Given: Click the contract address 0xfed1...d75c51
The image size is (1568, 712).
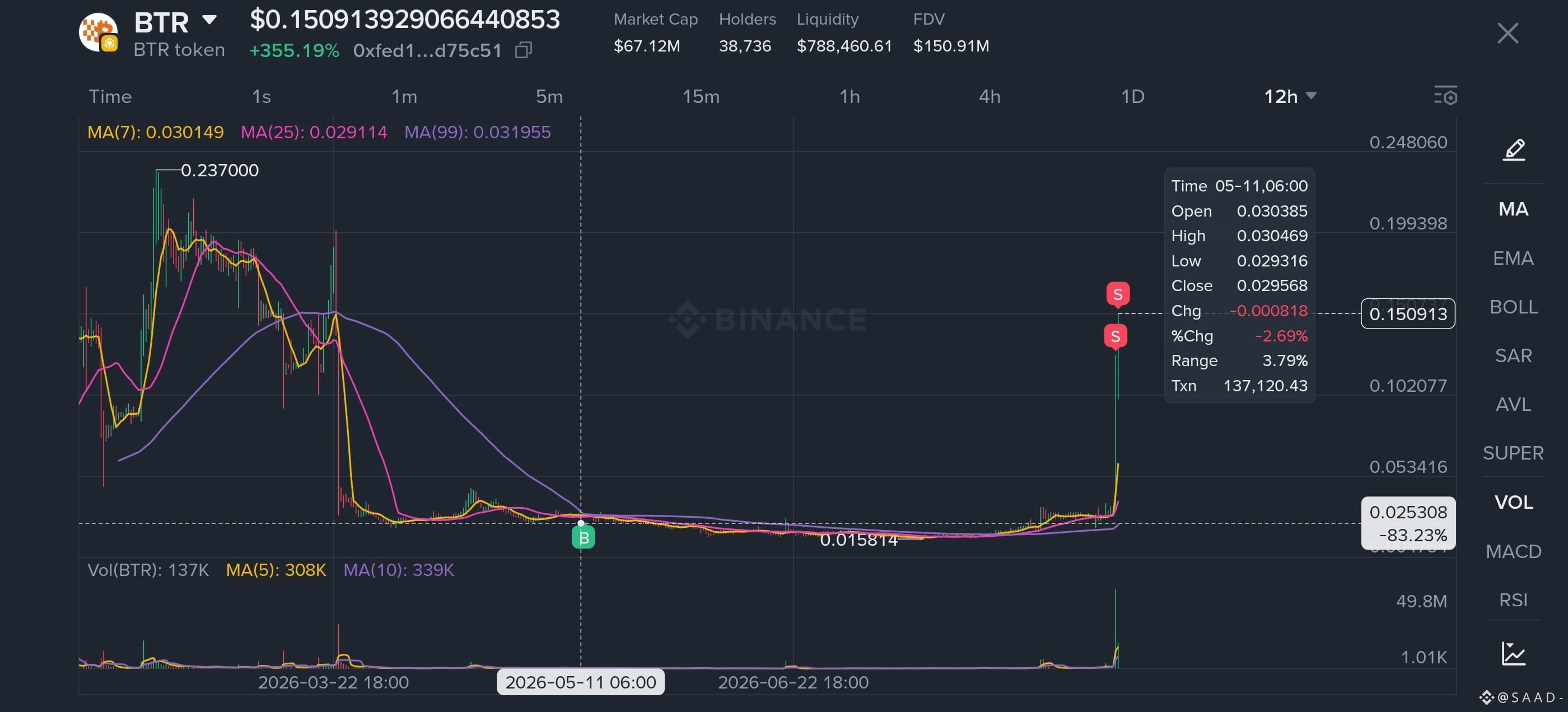Looking at the screenshot, I should click(427, 50).
